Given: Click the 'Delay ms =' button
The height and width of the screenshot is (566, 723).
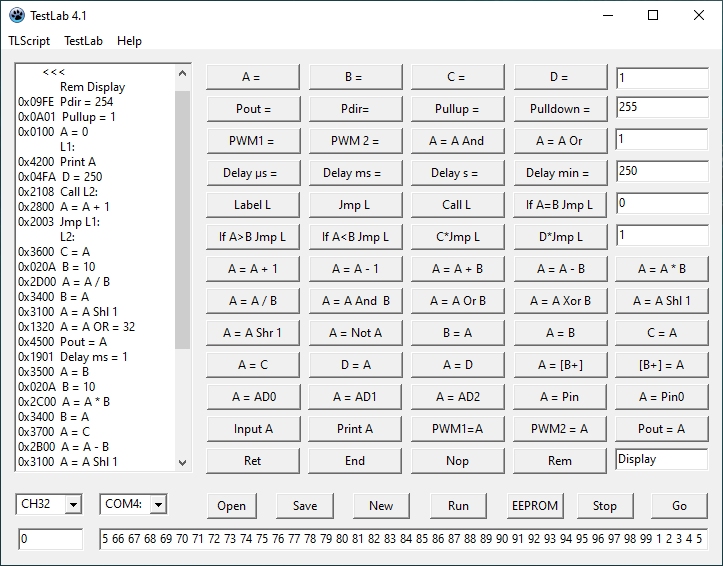Looking at the screenshot, I should (355, 173).
